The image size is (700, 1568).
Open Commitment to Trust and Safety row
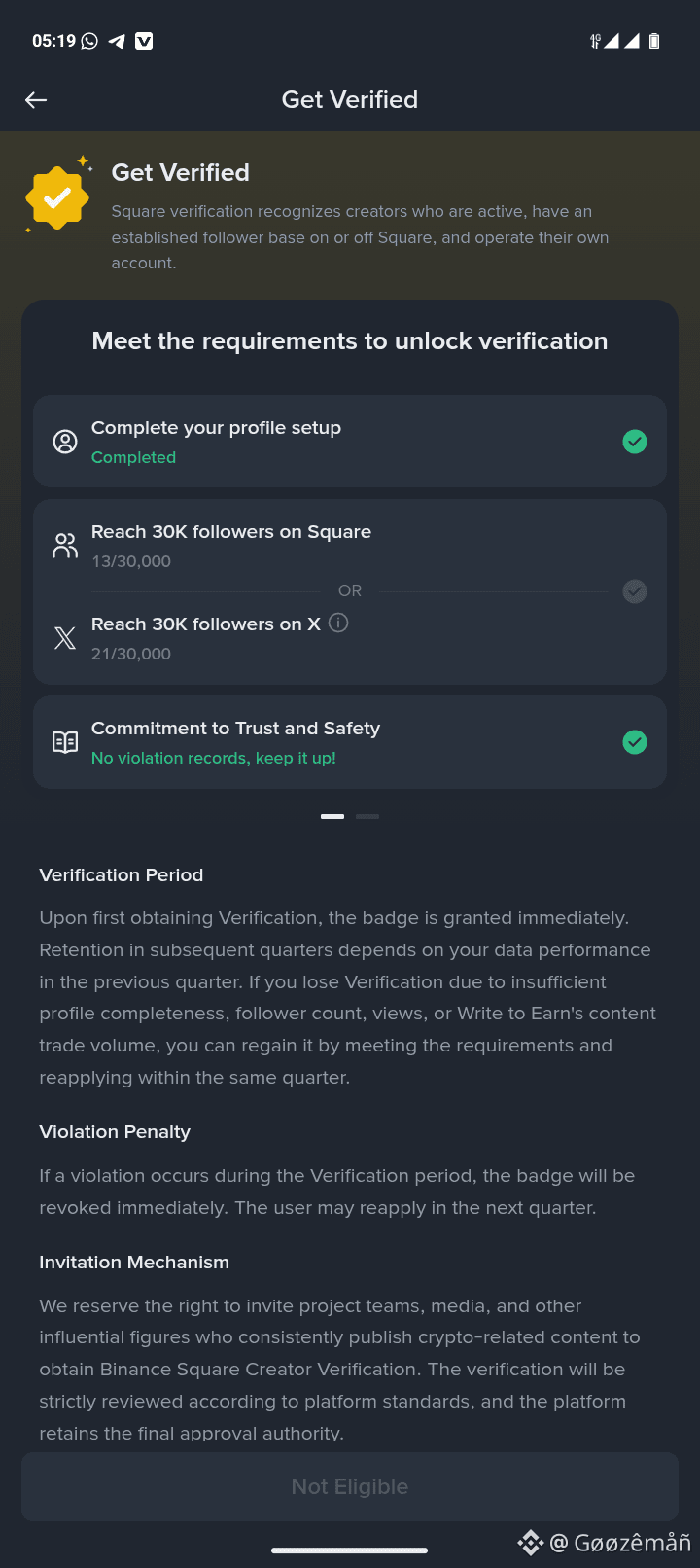tap(350, 742)
